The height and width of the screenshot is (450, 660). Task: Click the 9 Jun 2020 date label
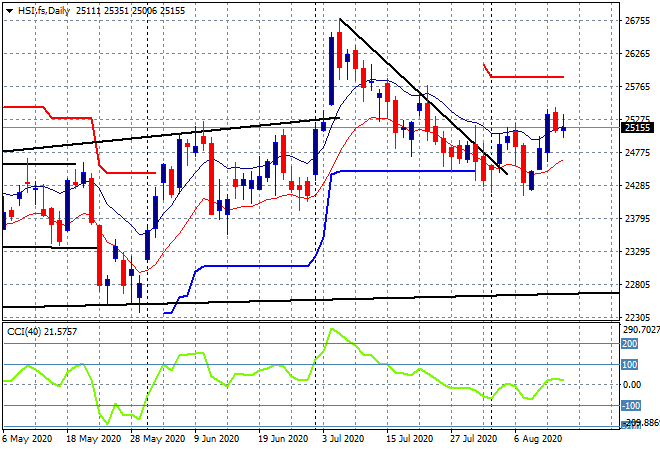click(x=216, y=439)
